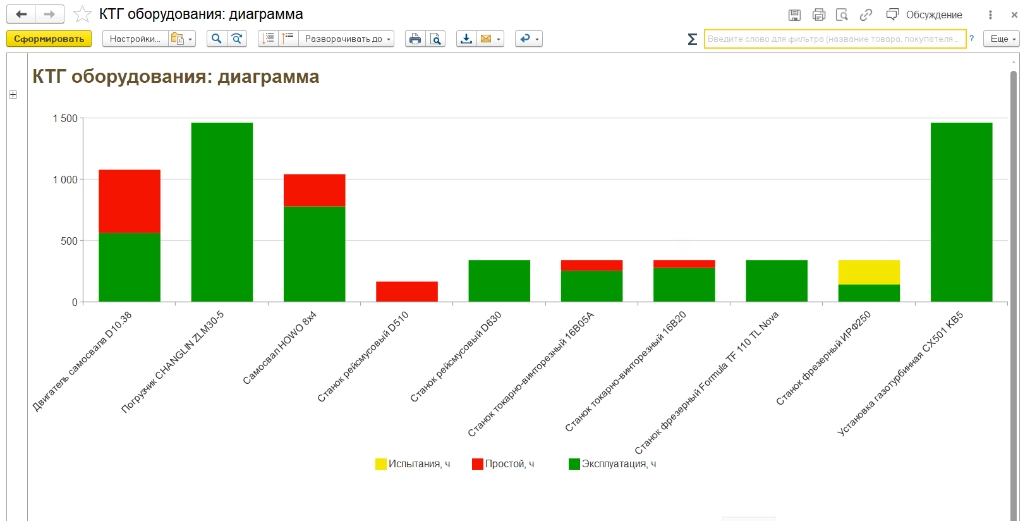Click the get link chain icon
Image resolution: width=1030 pixels, height=521 pixels.
pyautogui.click(x=865, y=15)
